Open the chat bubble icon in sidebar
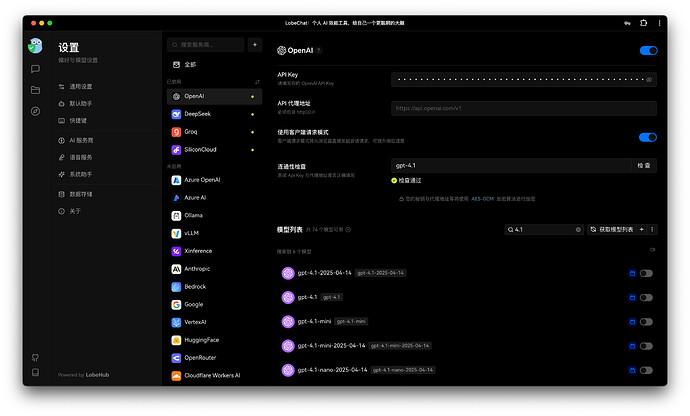 [x=36, y=69]
